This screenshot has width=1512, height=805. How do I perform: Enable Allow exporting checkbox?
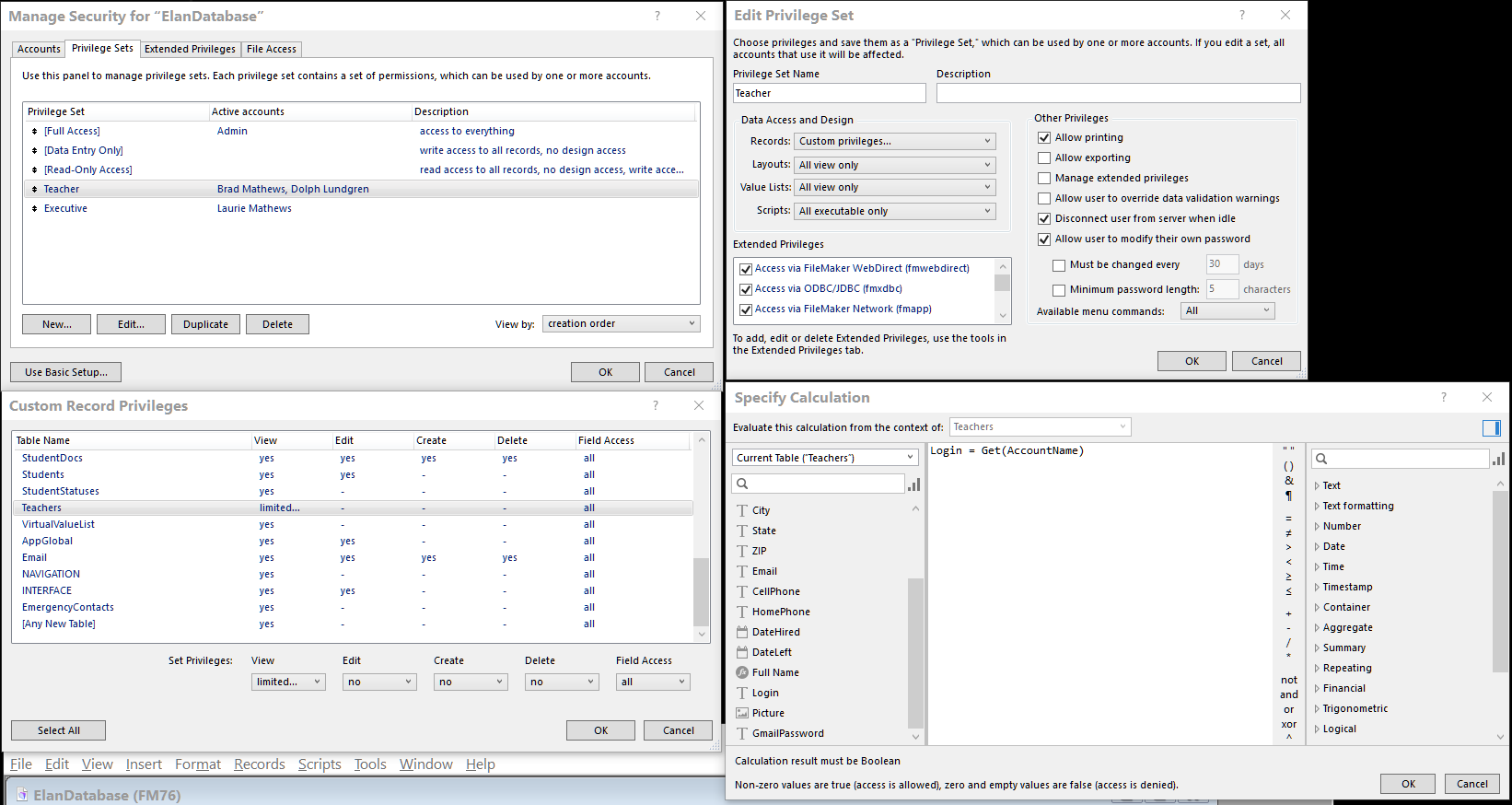1044,157
